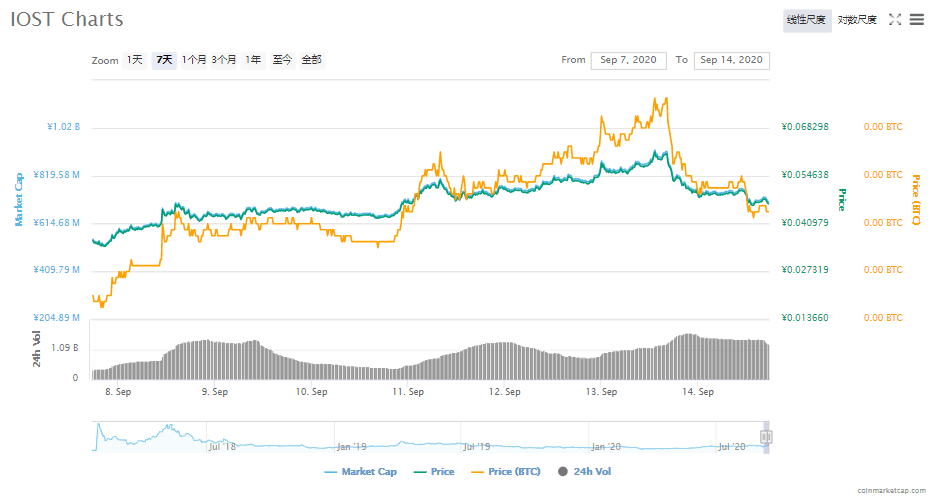Click the 12. Sep axis label

(x=505, y=392)
